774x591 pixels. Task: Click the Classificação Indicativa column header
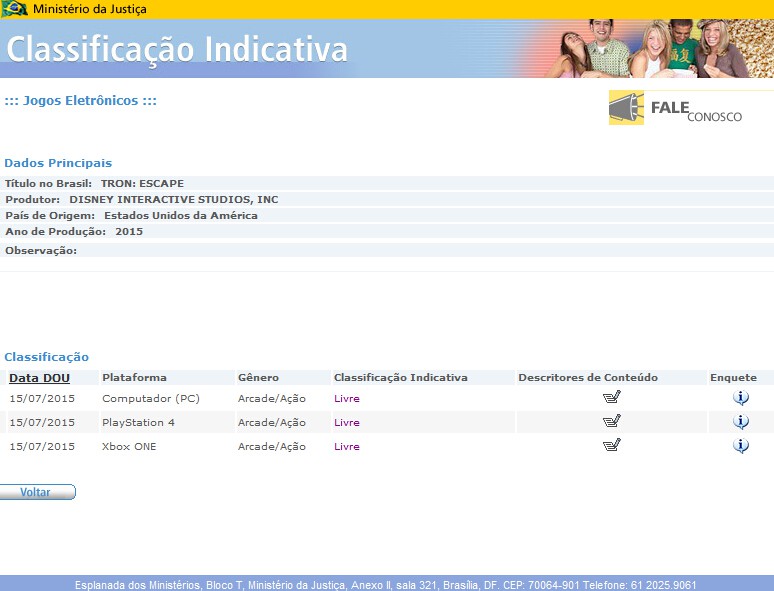pyautogui.click(x=401, y=378)
